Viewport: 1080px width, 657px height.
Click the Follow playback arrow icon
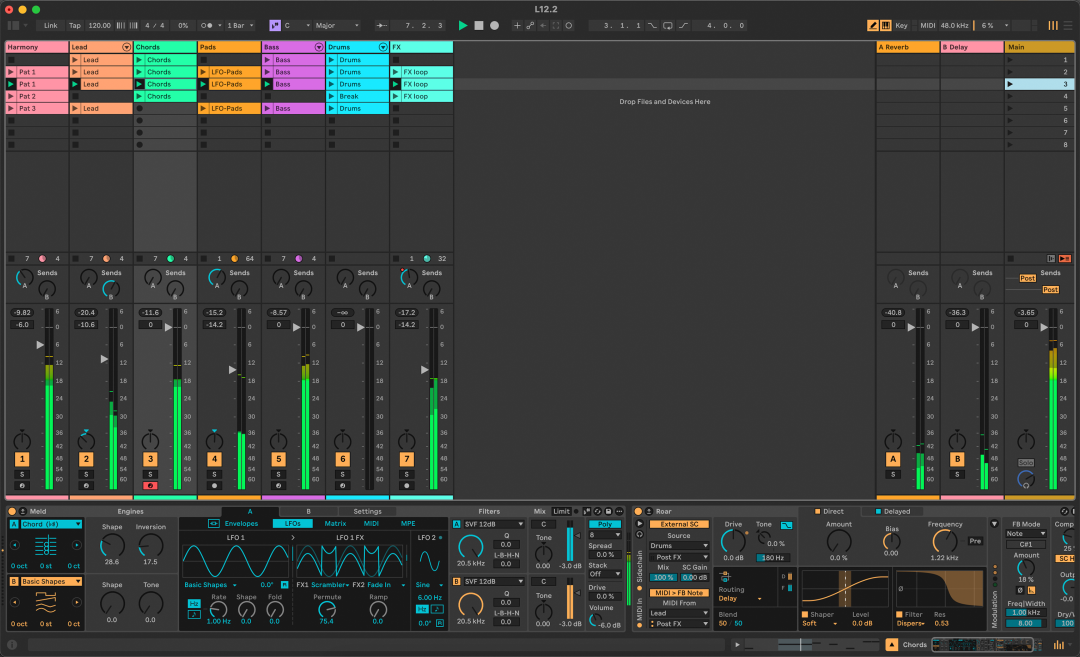click(381, 25)
